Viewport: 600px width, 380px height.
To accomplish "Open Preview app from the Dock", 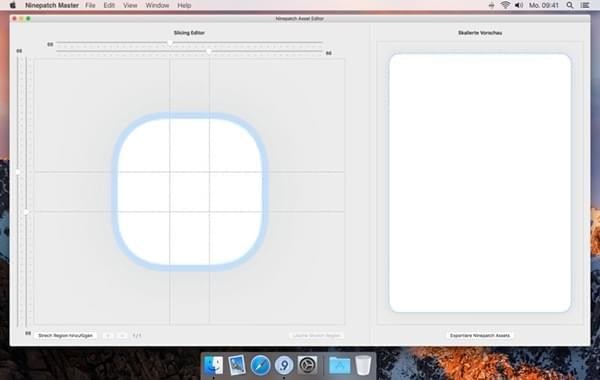I will tap(237, 365).
